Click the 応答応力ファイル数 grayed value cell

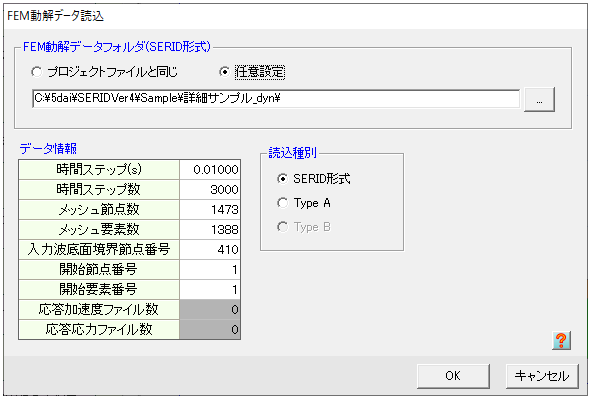(210, 330)
